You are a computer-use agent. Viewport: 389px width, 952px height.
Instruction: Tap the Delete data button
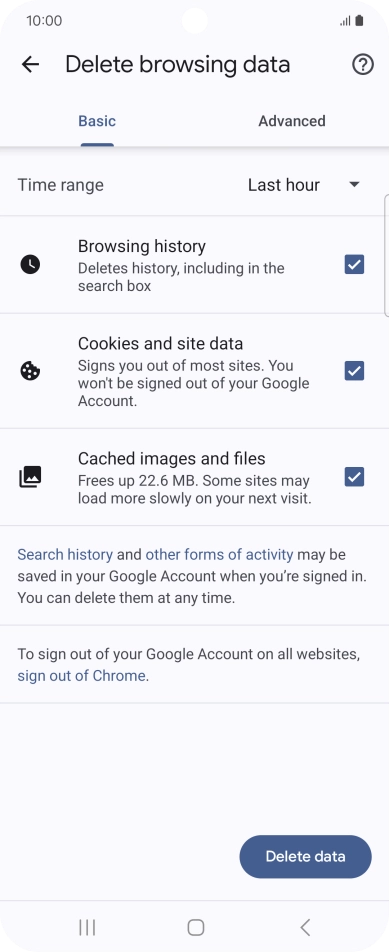point(305,857)
